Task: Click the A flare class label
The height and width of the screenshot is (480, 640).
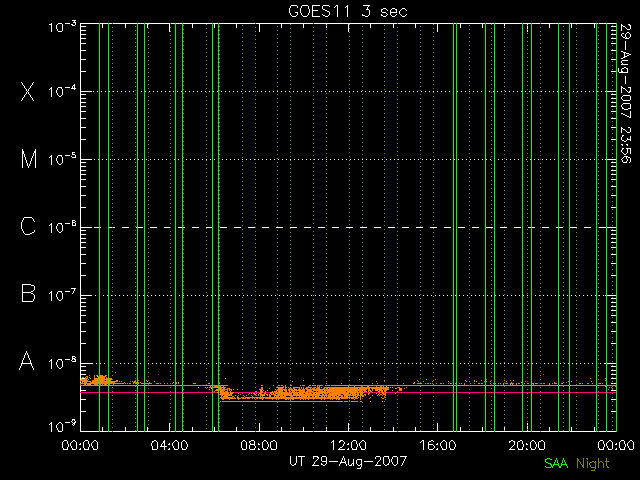Action: coord(27,361)
